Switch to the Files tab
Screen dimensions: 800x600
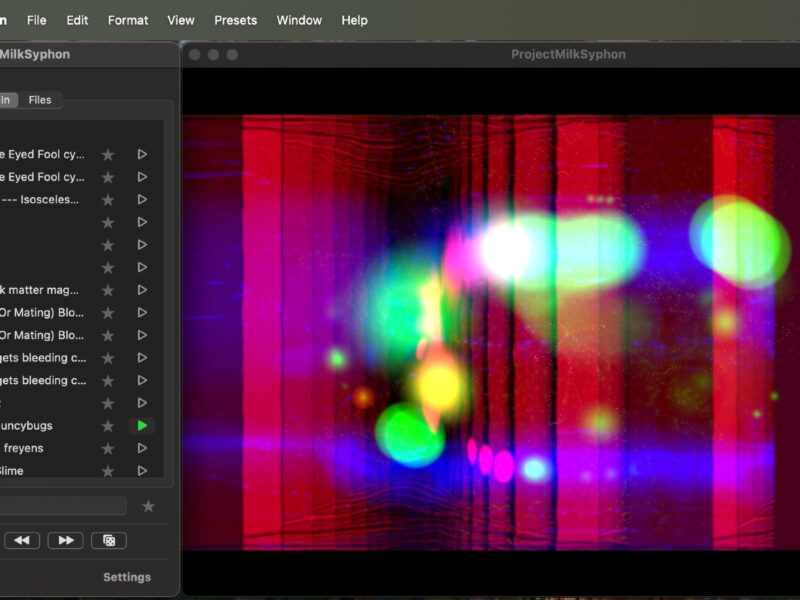(x=40, y=100)
